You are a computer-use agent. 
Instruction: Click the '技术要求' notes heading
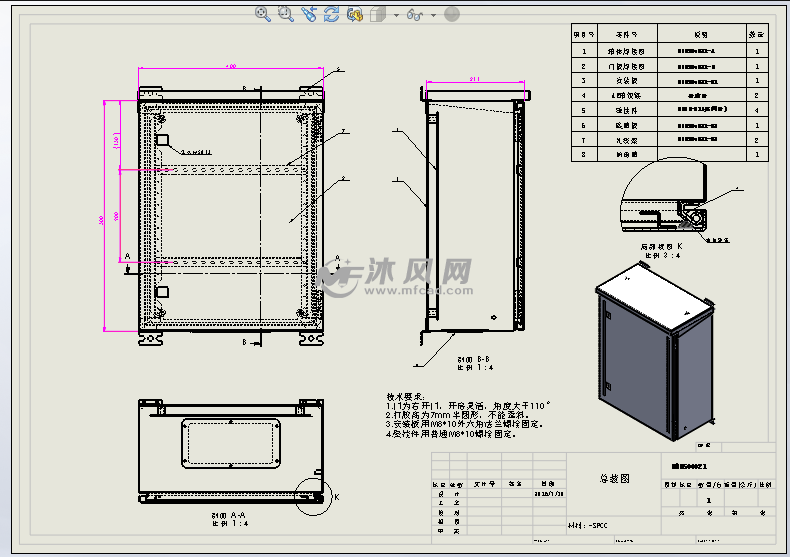406,397
